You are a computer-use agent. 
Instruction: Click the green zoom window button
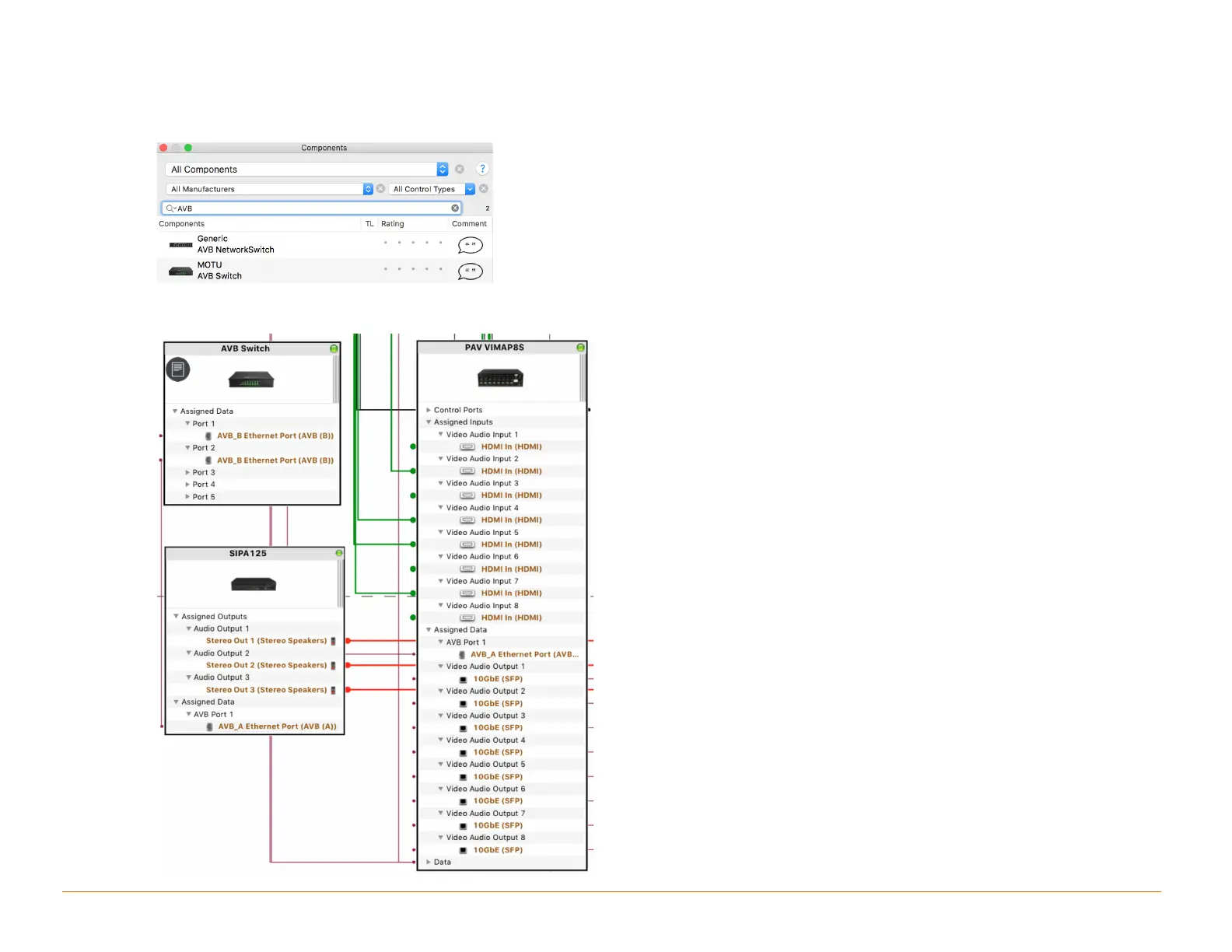tap(188, 148)
